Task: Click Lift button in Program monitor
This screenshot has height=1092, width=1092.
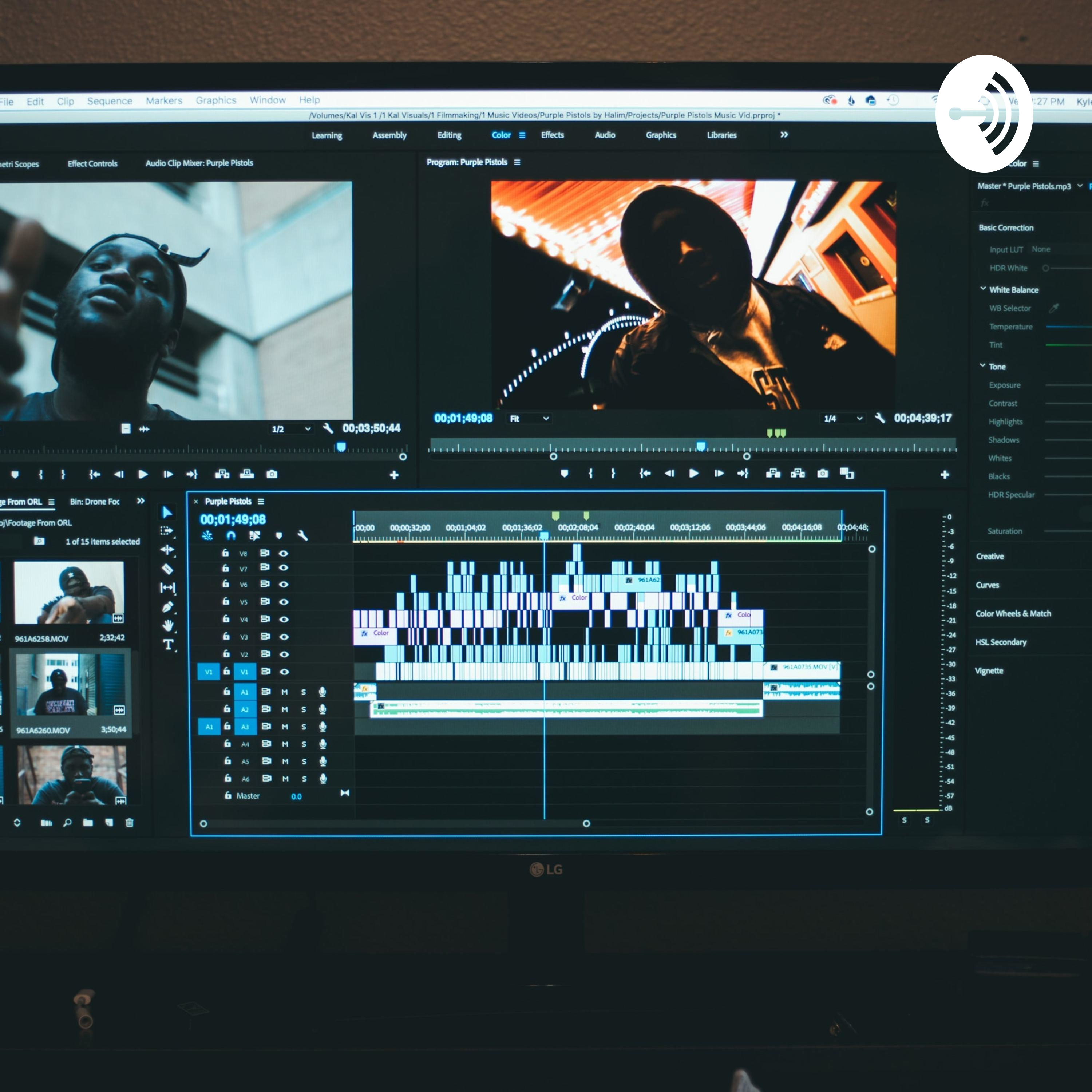Action: tap(773, 474)
